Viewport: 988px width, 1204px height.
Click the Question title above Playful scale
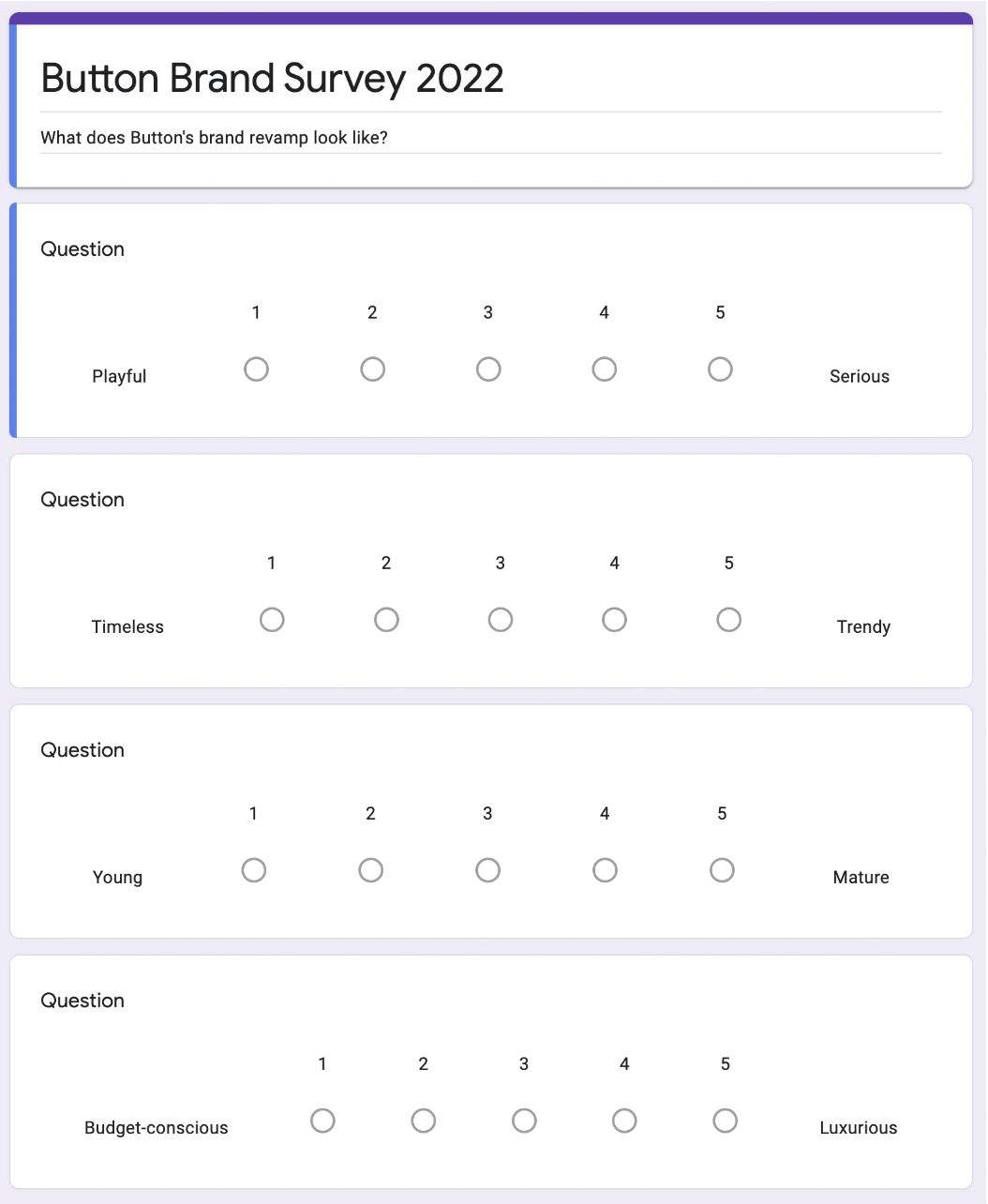(x=82, y=249)
